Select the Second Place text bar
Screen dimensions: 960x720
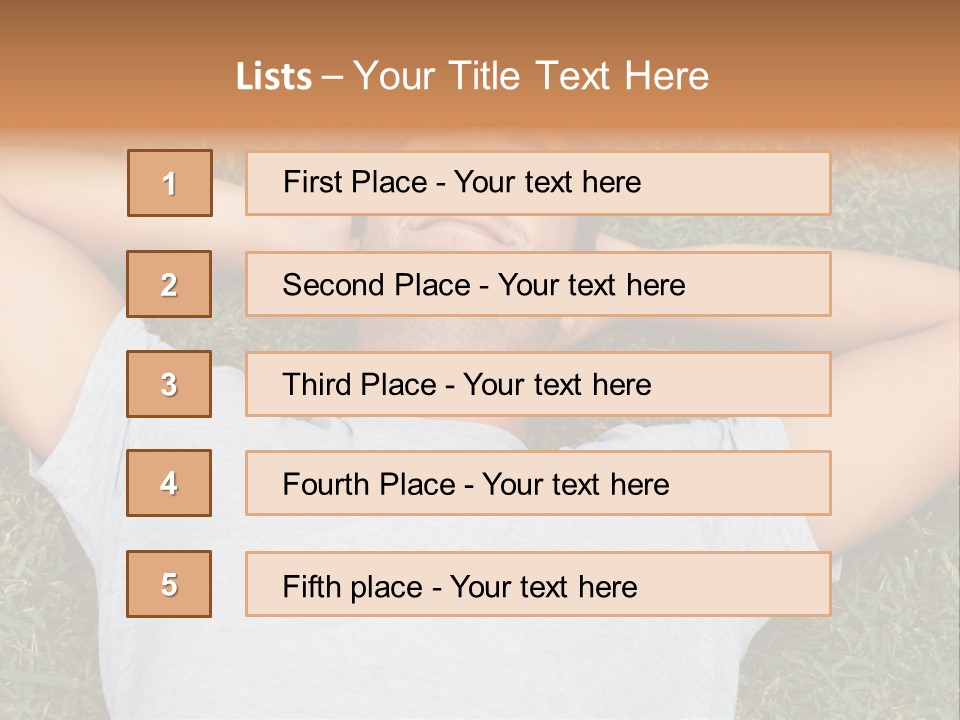538,284
